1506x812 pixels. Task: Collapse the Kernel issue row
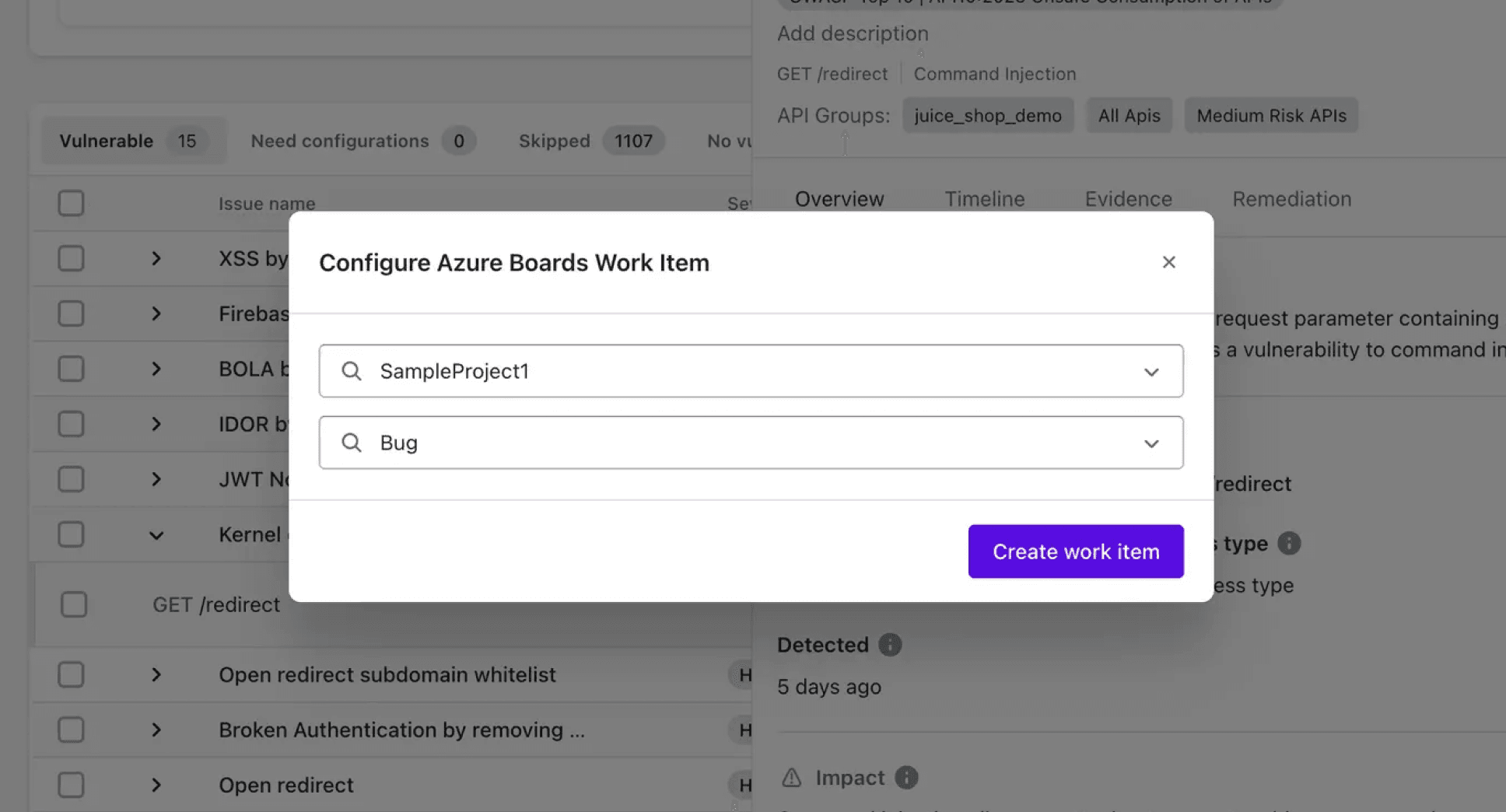(156, 535)
